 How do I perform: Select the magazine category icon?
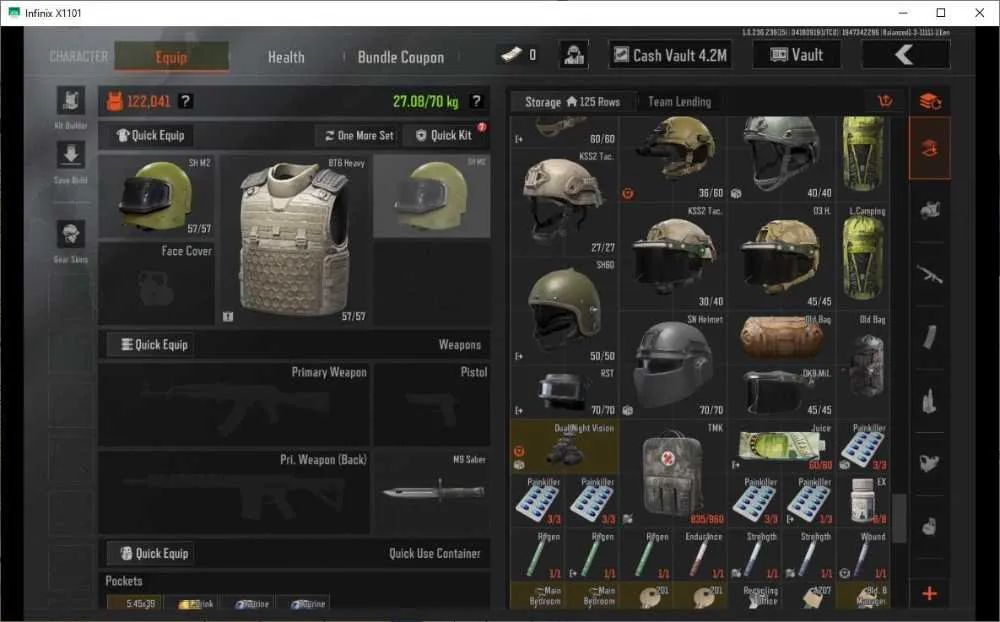[930, 337]
